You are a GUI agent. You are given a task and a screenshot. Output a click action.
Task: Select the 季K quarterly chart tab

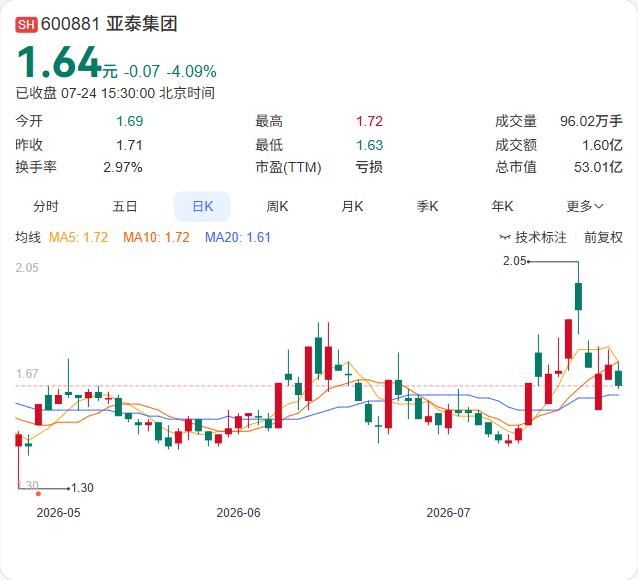[x=427, y=206]
